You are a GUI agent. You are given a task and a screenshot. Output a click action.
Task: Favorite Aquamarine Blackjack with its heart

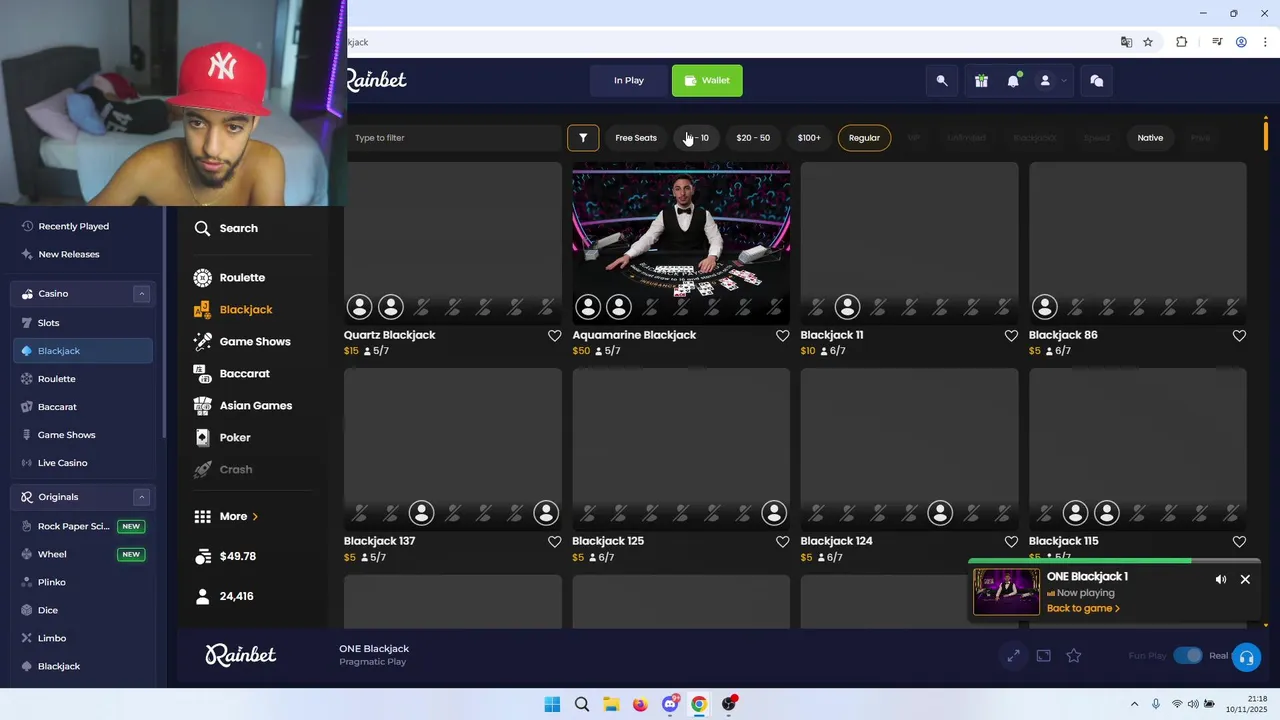pos(783,336)
